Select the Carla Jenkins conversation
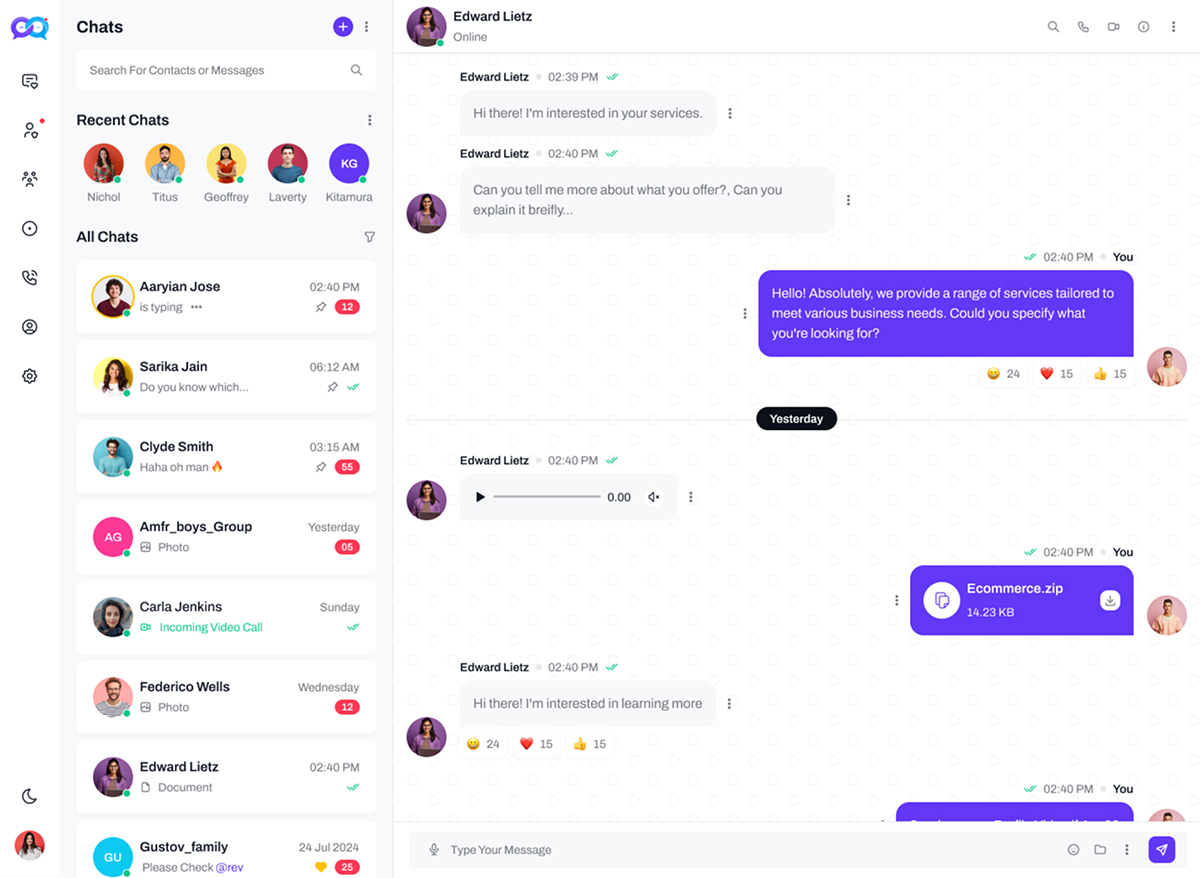Viewport: 1200px width, 878px height. 227,617
